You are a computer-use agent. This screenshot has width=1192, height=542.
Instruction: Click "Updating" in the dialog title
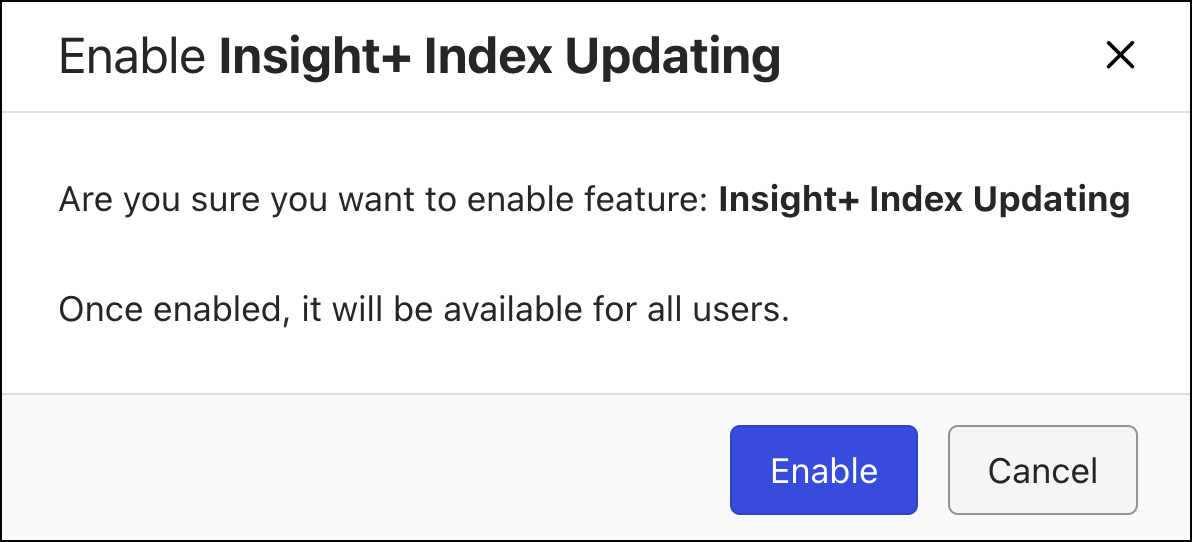[672, 57]
